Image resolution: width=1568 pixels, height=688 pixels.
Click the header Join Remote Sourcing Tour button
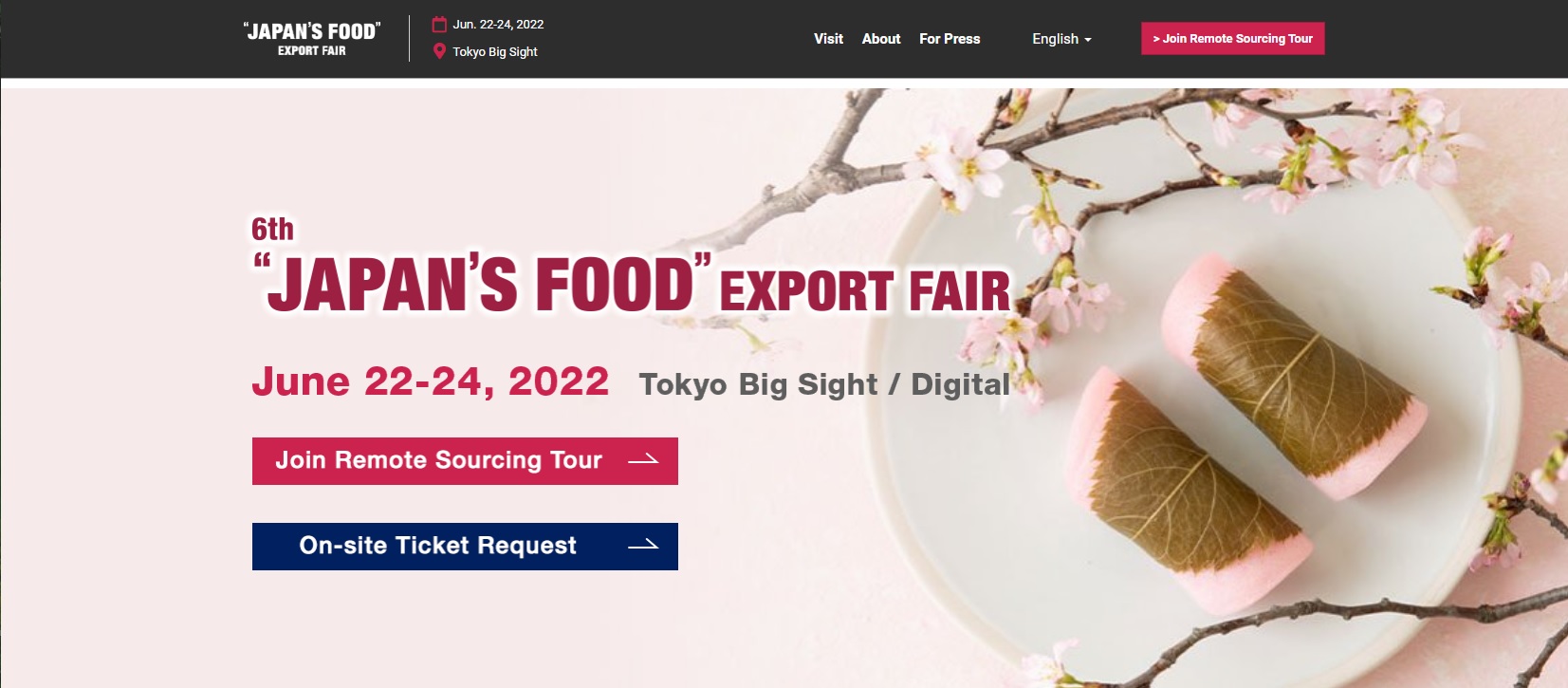(x=1232, y=39)
